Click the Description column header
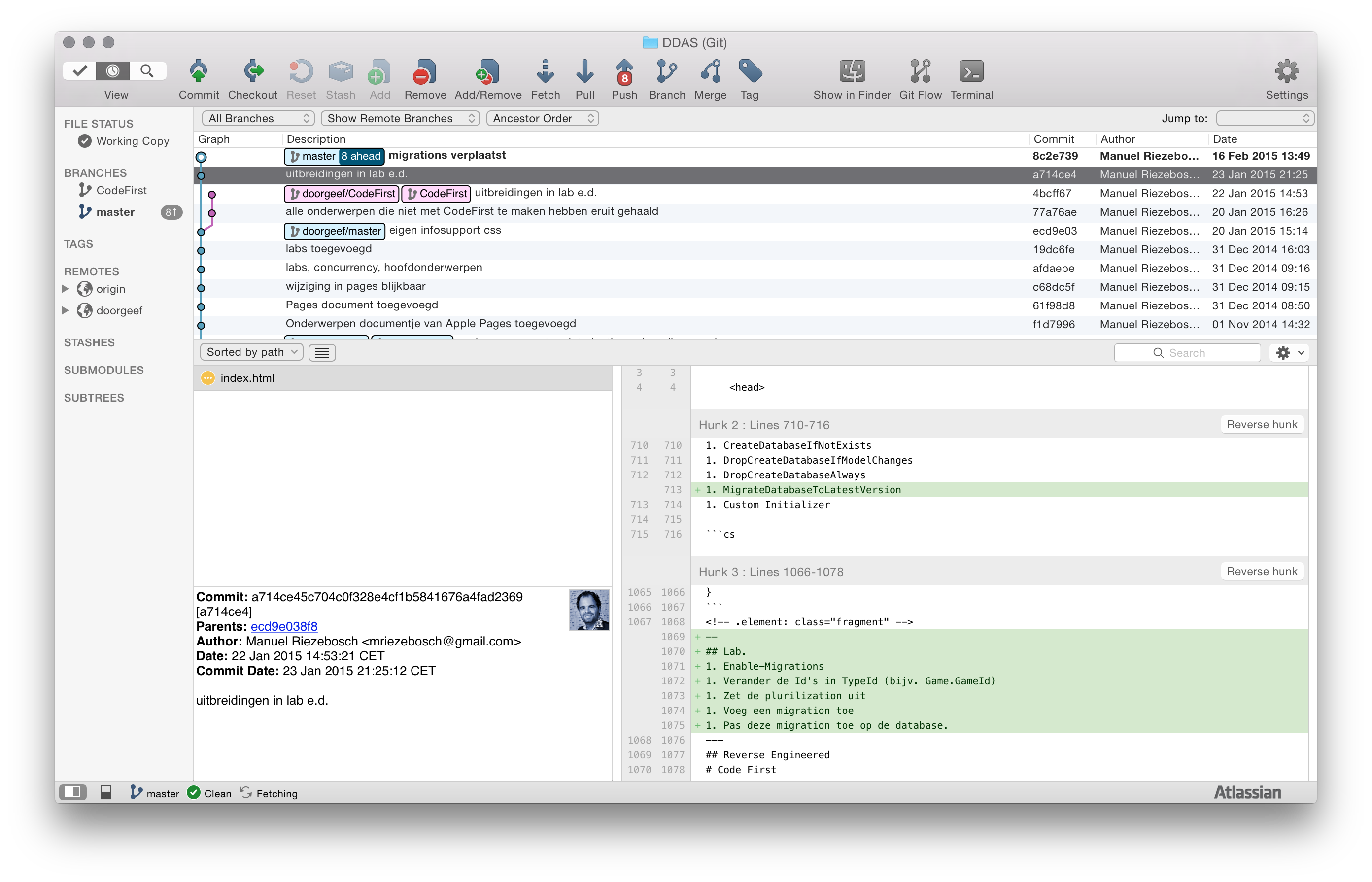 (x=315, y=139)
